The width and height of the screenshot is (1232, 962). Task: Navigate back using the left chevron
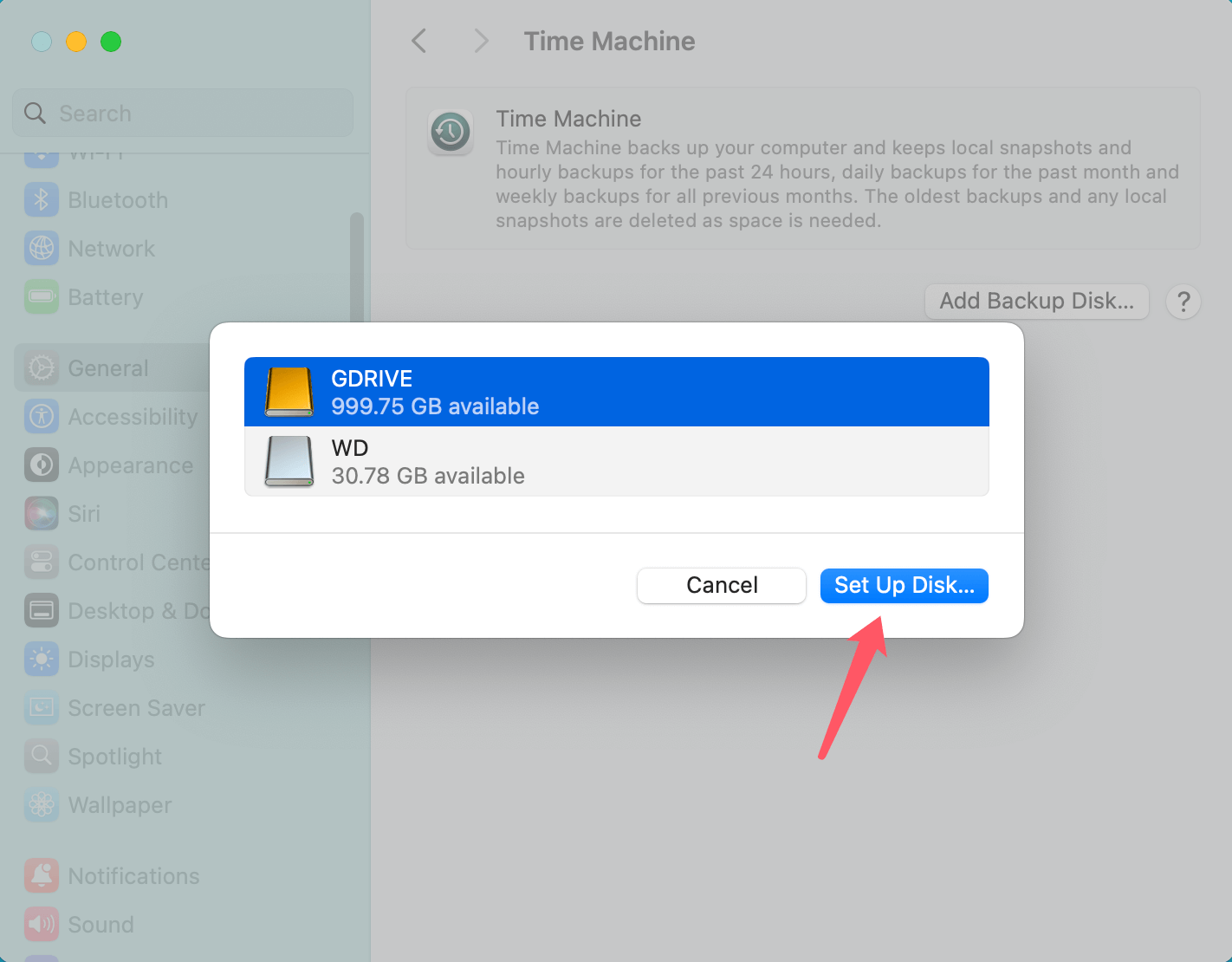419,41
